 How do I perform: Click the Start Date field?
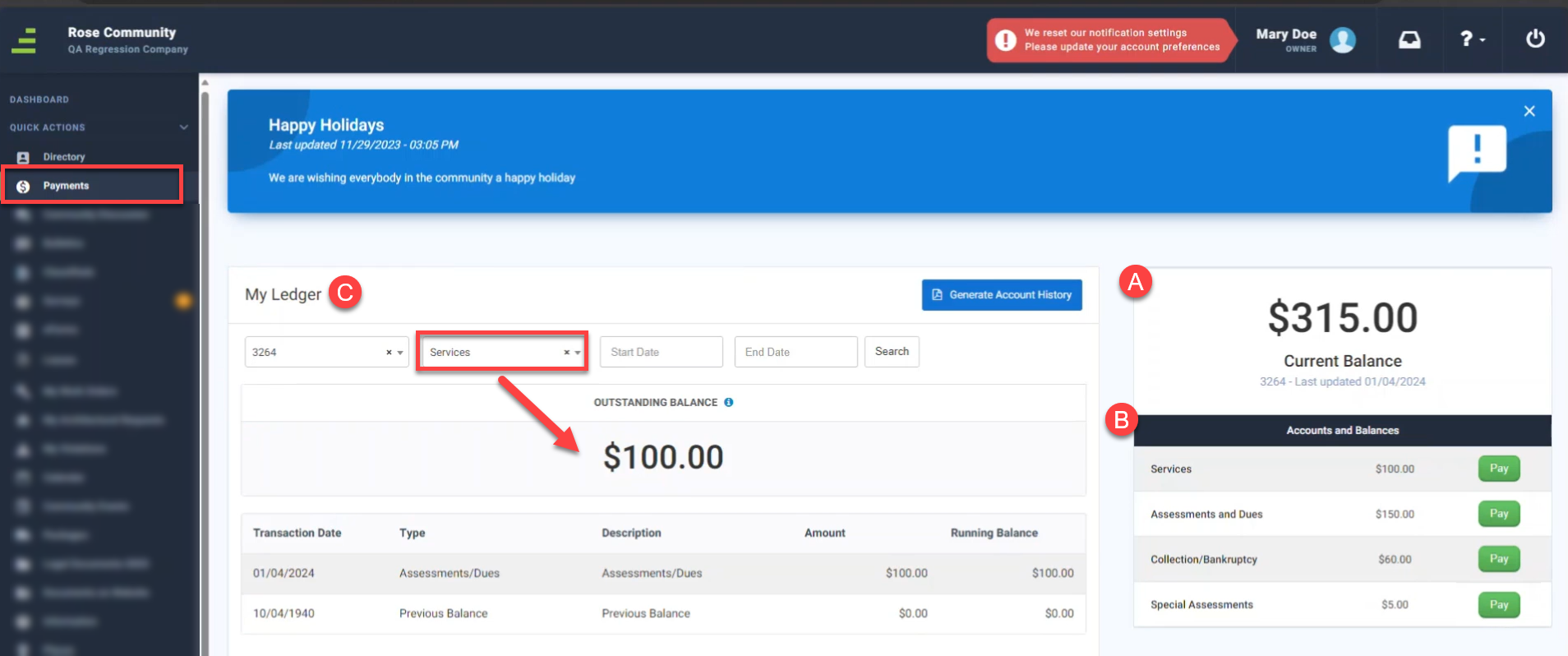pyautogui.click(x=662, y=352)
